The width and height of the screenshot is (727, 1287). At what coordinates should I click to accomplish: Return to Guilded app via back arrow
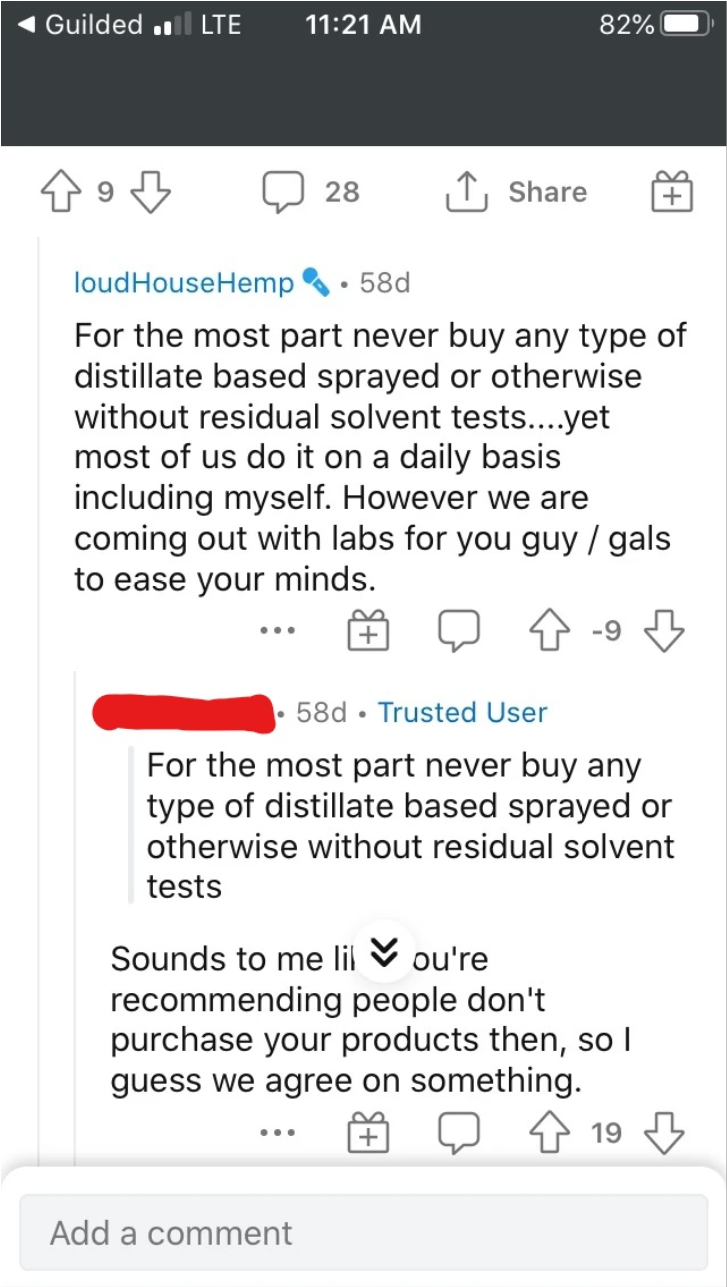[x=80, y=24]
